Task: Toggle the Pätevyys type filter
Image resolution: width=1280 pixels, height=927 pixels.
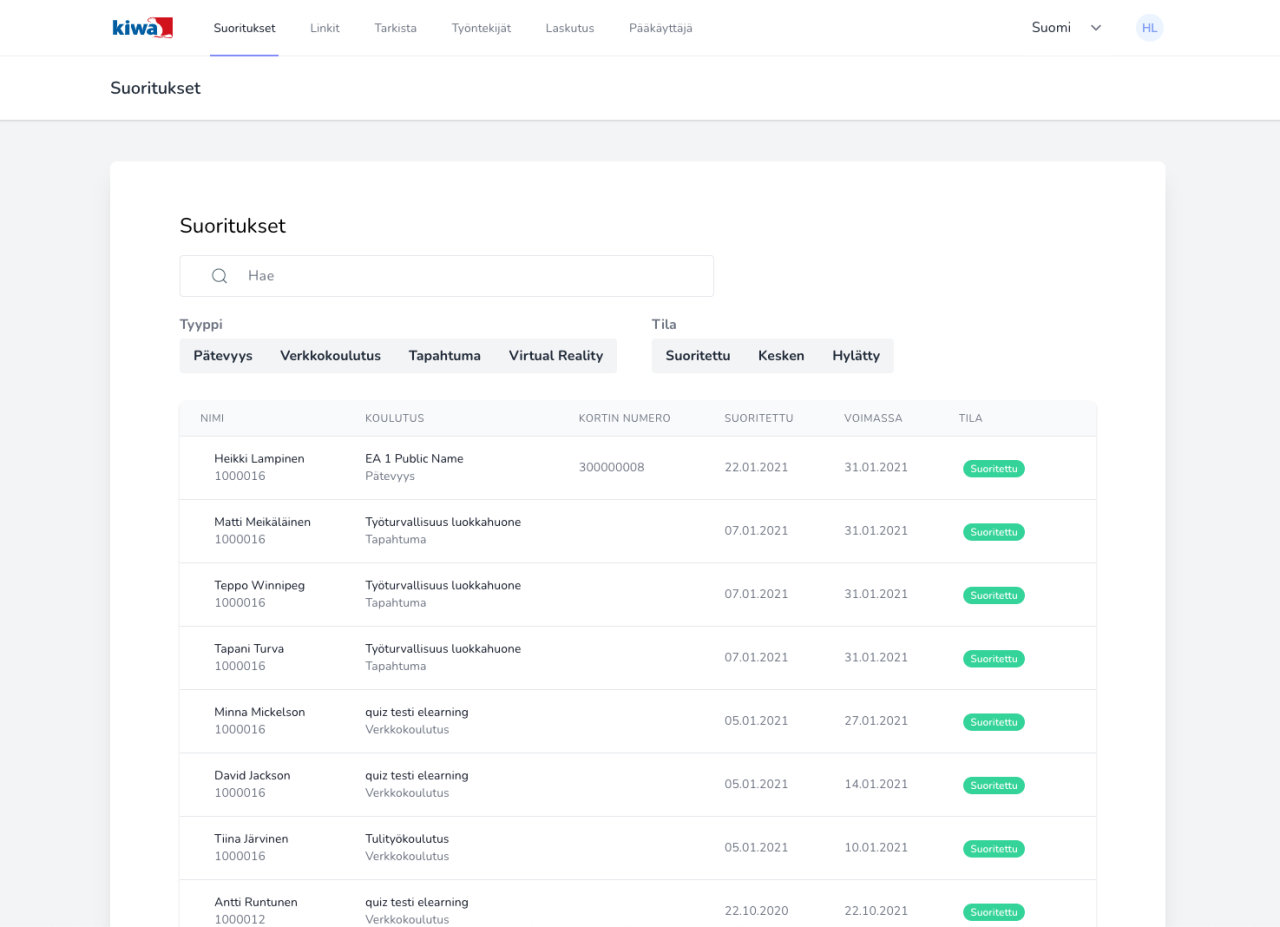Action: point(223,356)
